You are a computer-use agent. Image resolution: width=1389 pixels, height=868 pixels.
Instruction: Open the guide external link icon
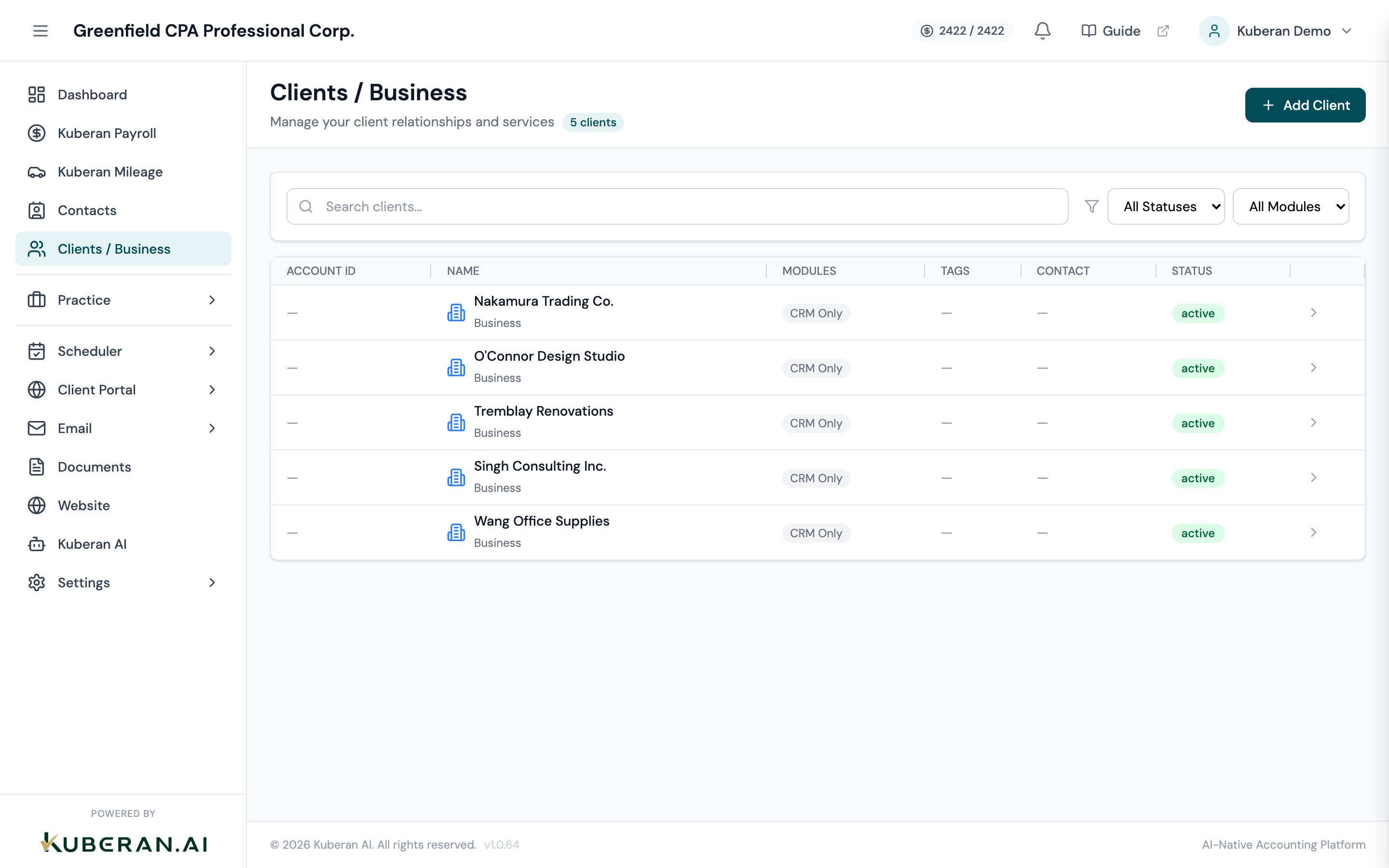point(1163,31)
